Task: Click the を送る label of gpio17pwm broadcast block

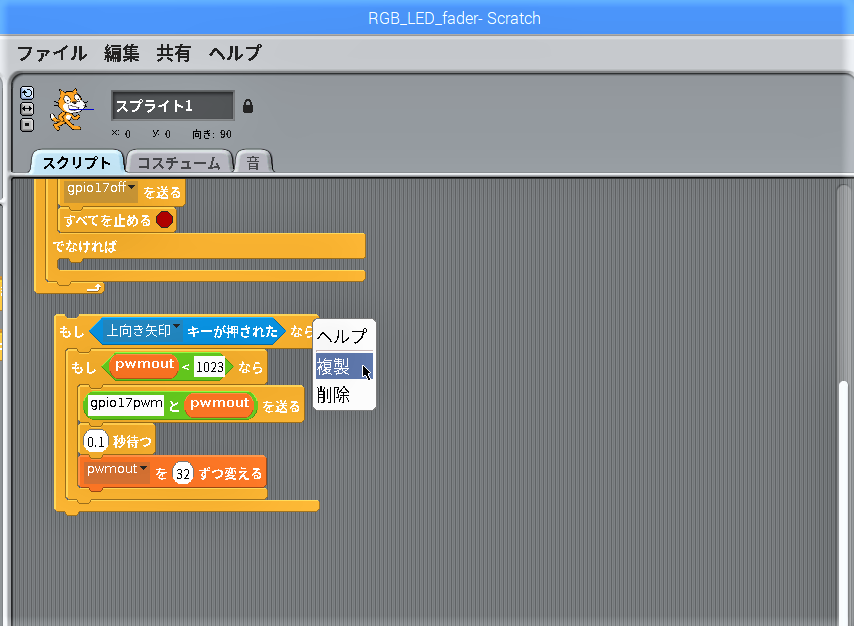Action: (x=281, y=406)
